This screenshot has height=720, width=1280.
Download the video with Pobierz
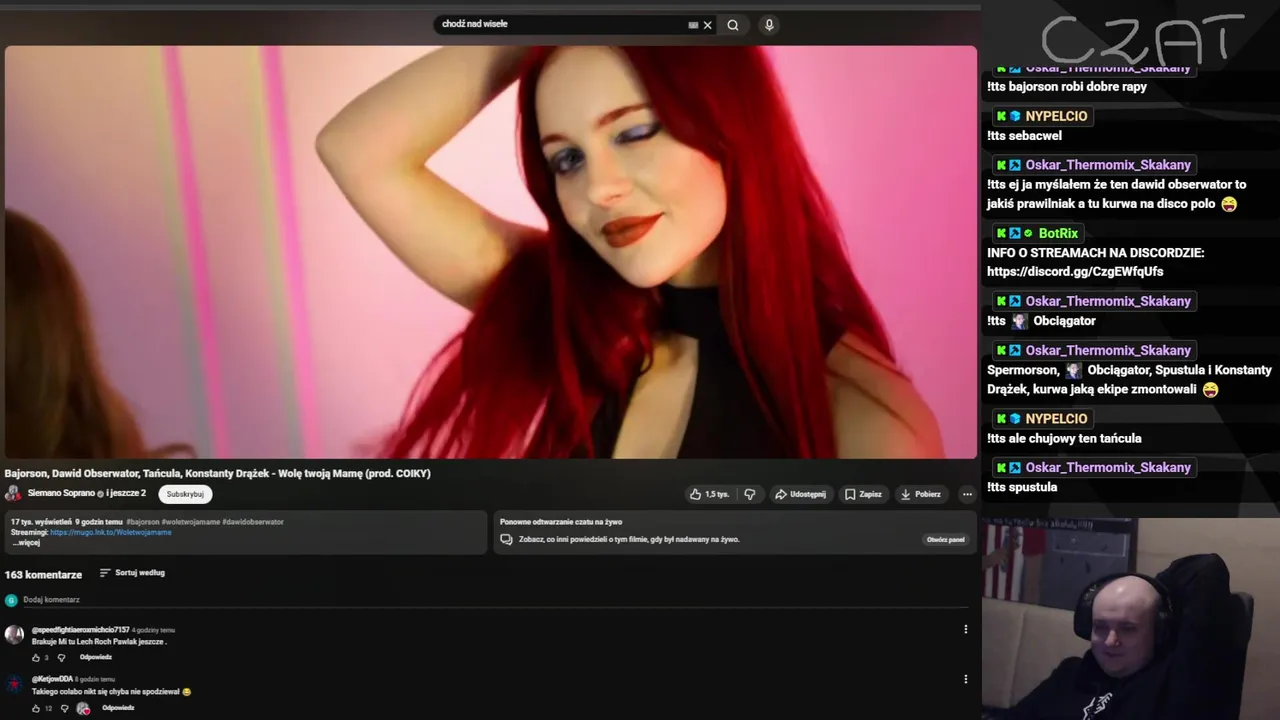click(920, 494)
